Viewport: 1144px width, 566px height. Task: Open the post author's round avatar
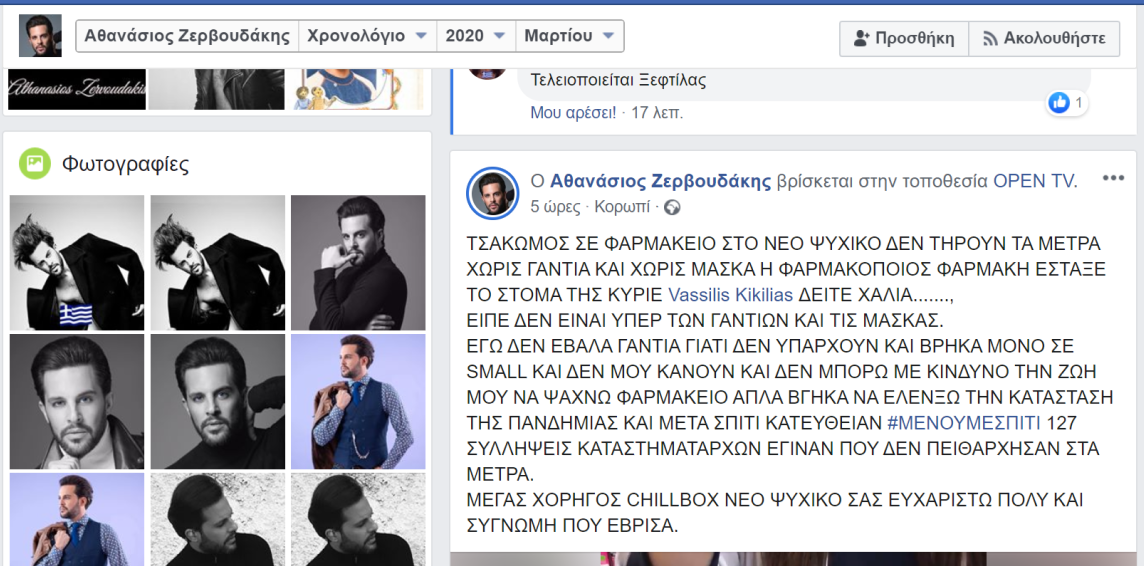coord(492,193)
